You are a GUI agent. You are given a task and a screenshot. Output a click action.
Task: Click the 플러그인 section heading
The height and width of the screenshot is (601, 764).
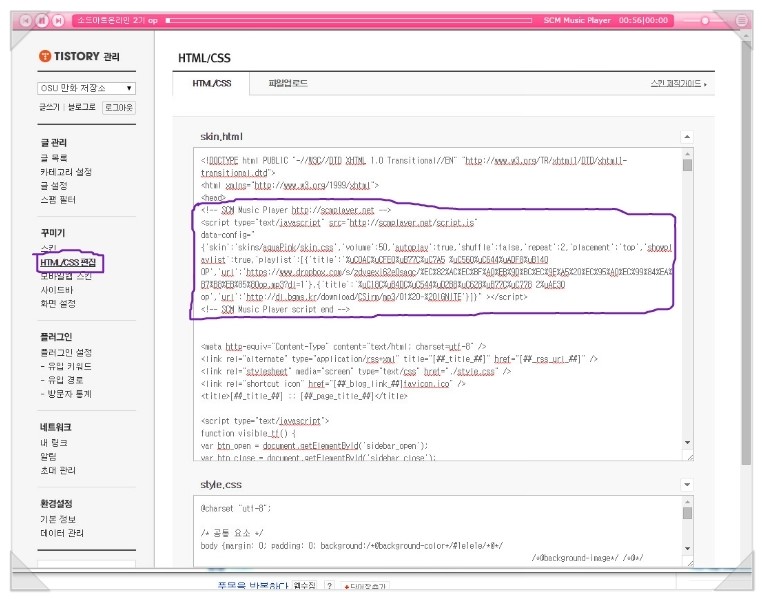(x=56, y=337)
